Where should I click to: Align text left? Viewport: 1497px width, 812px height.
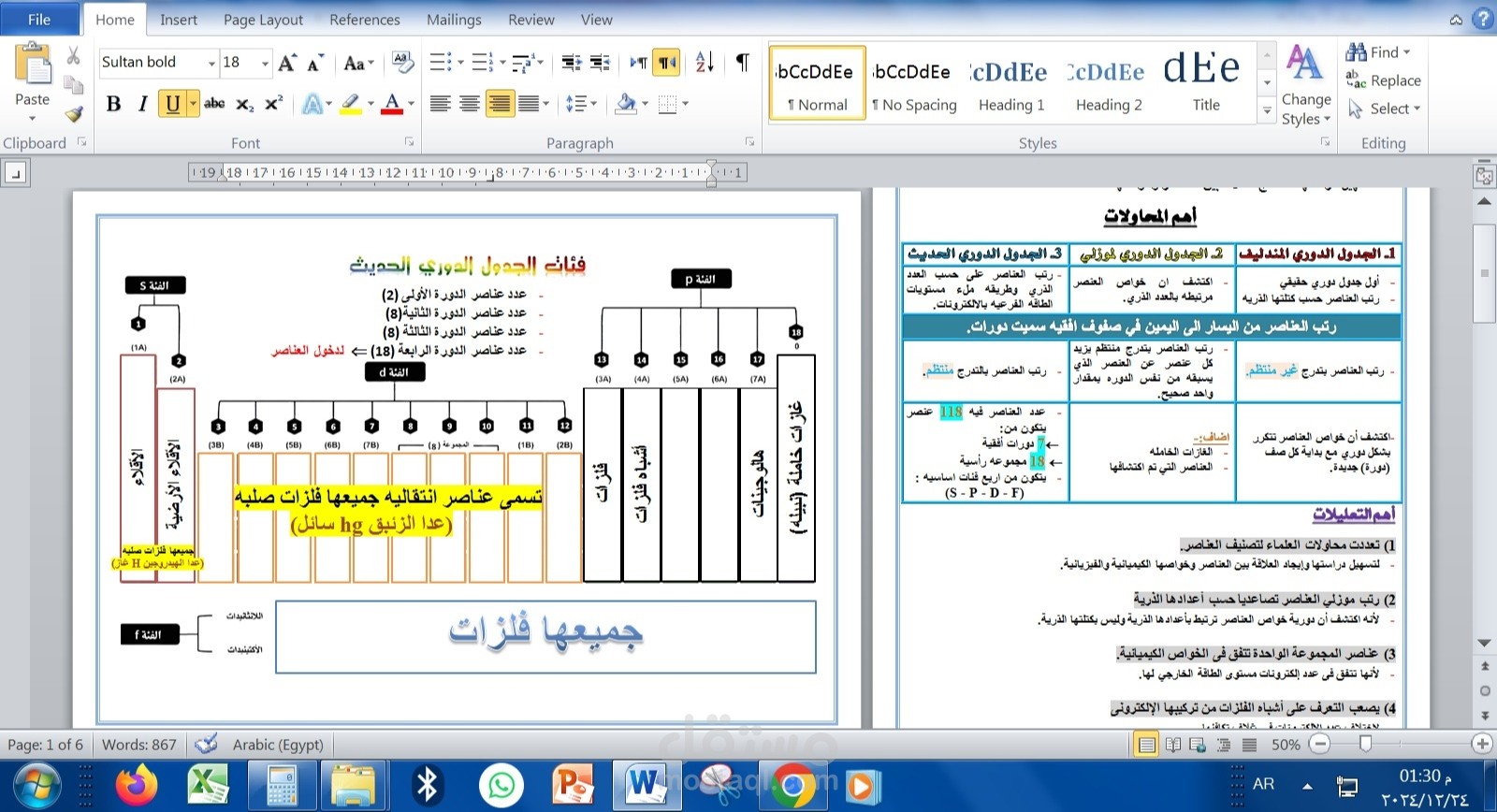tap(440, 104)
